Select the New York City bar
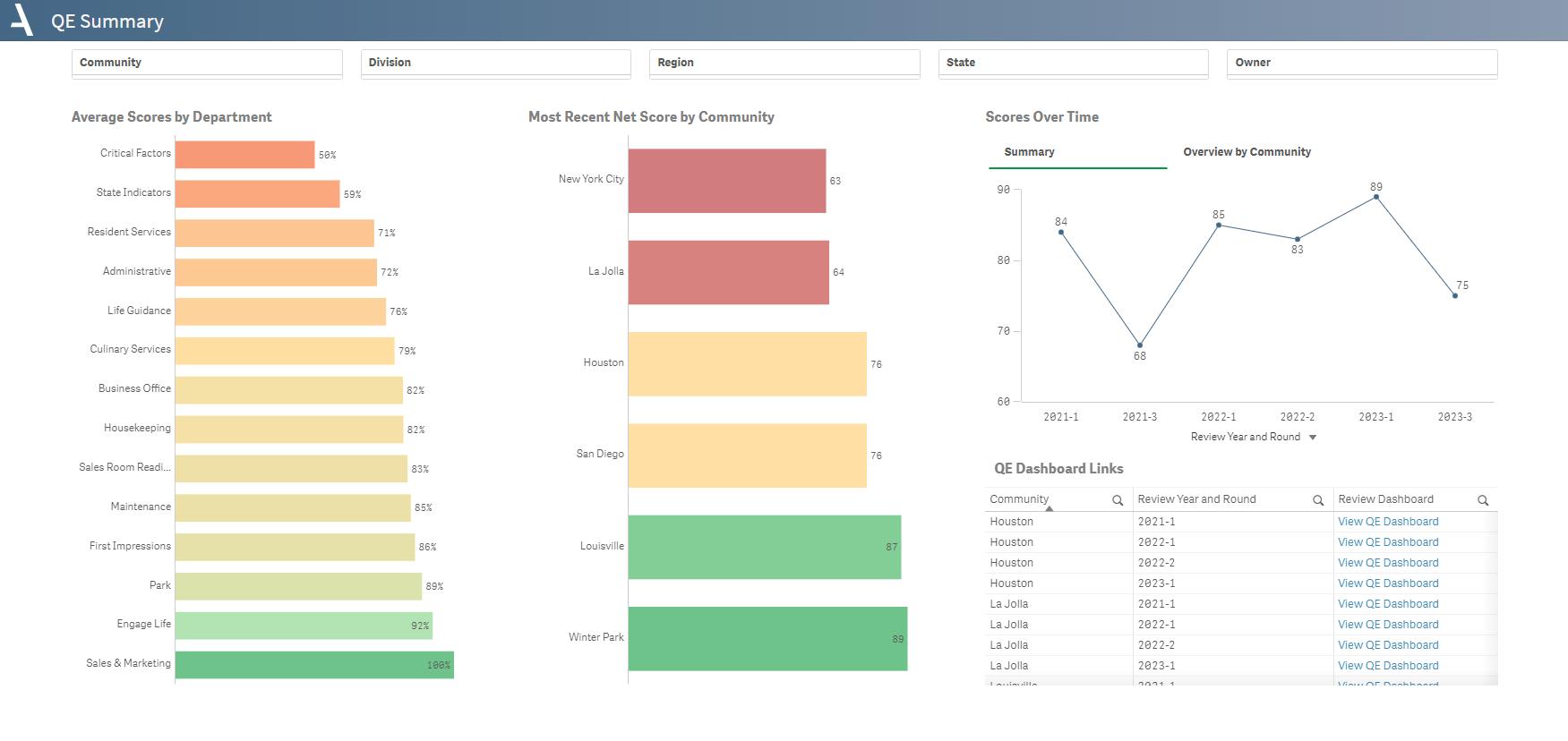Viewport: 1568px width, 741px height. [x=726, y=181]
